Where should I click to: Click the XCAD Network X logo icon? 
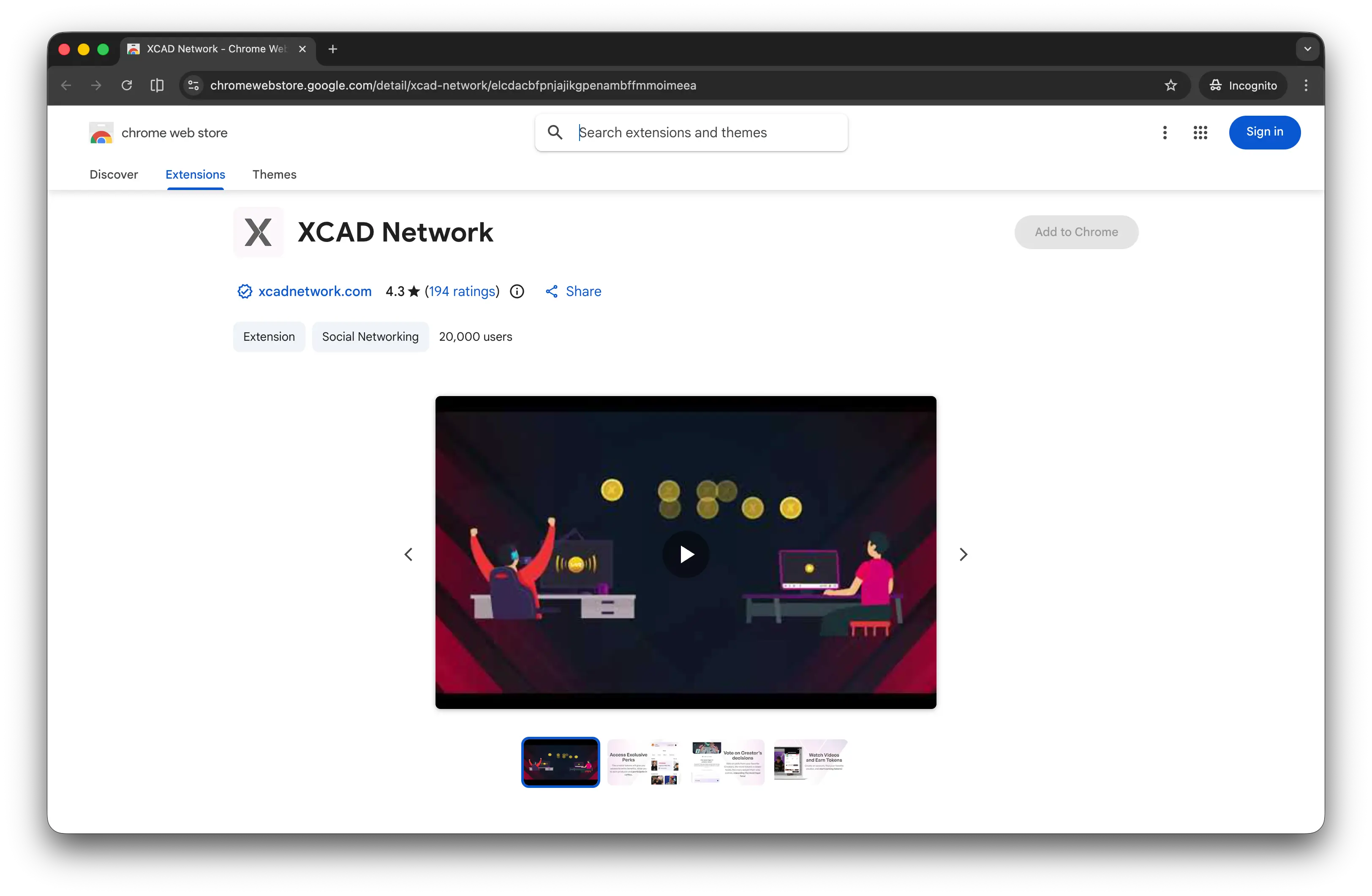click(258, 232)
